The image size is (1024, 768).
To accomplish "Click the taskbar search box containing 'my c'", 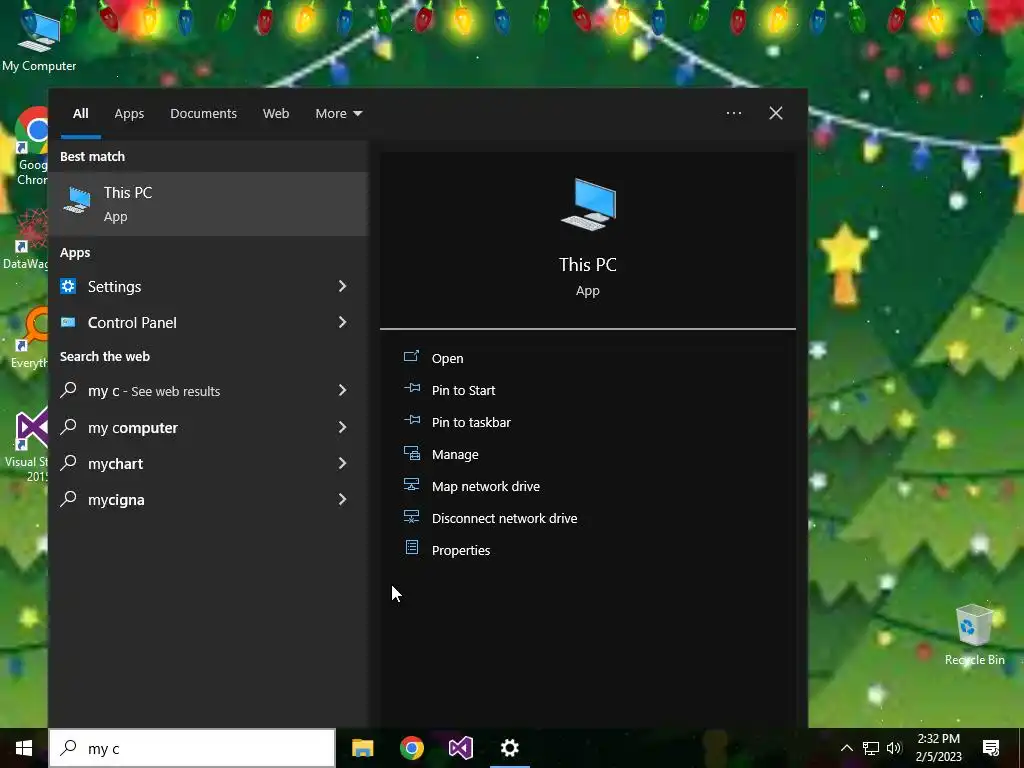I will point(192,748).
